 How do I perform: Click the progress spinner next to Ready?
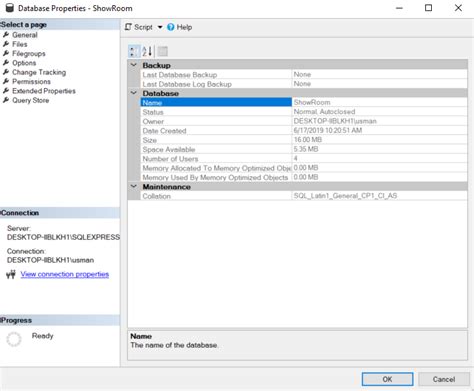14,339
